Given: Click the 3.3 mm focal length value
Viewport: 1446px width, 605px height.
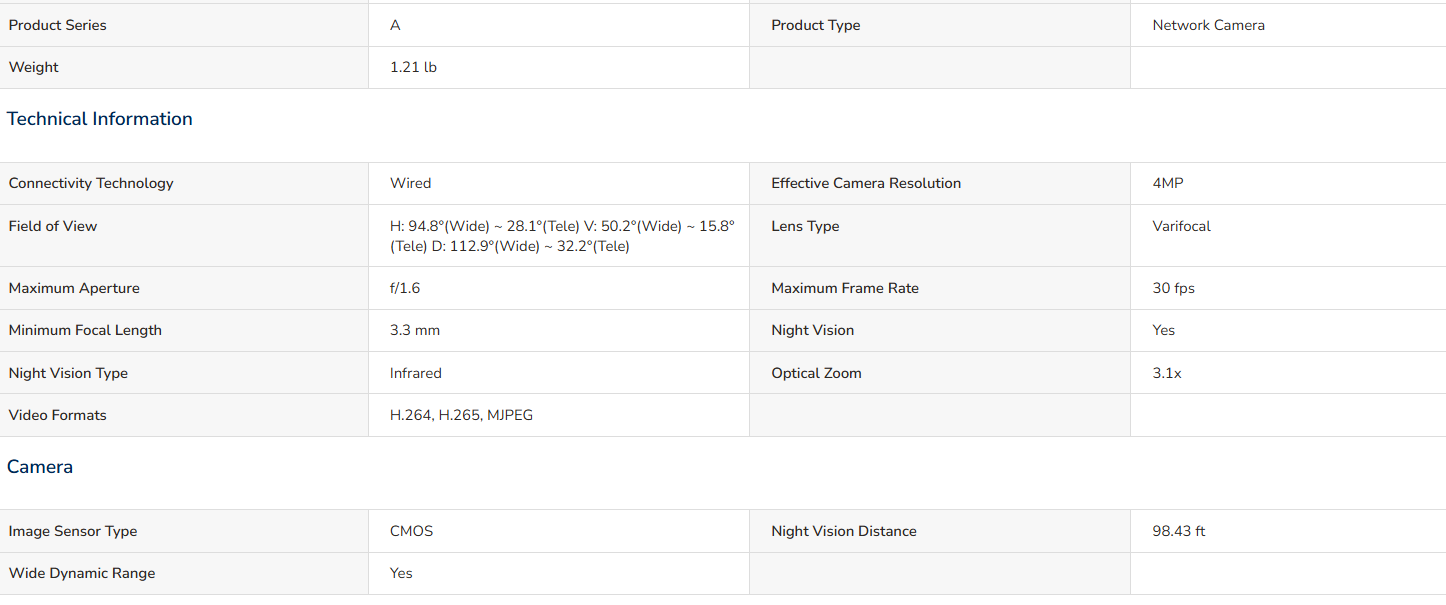Looking at the screenshot, I should click(415, 330).
